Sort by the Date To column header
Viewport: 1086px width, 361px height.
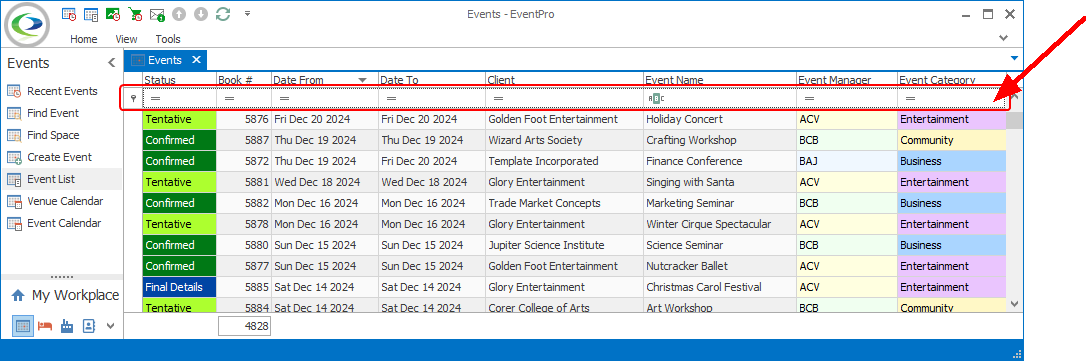pyautogui.click(x=432, y=80)
